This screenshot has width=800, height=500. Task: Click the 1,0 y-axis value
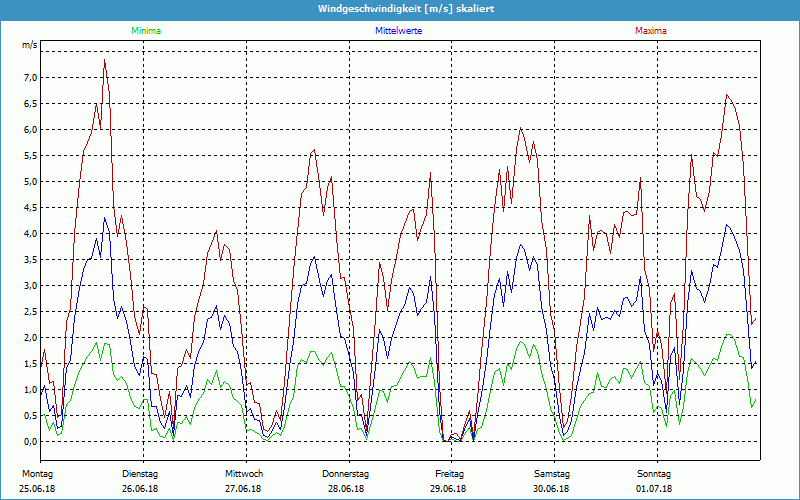(x=30, y=390)
